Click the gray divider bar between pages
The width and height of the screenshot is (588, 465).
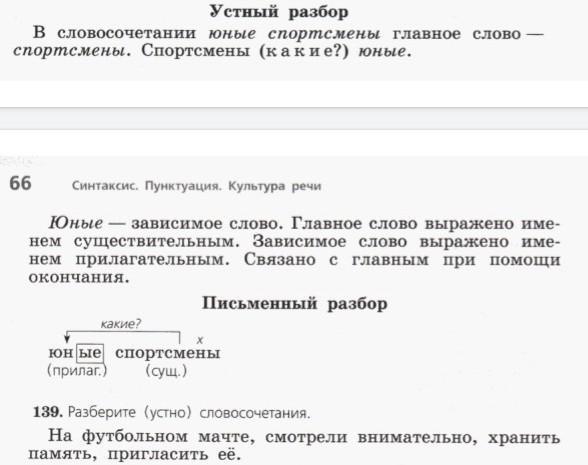tap(294, 118)
